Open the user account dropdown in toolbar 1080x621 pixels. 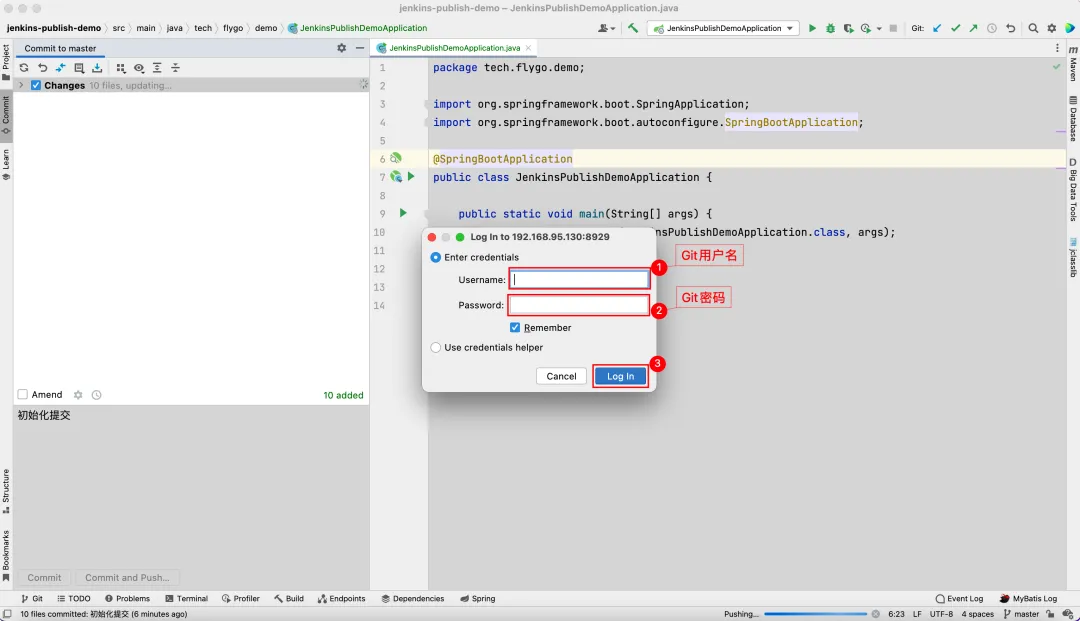coord(607,28)
